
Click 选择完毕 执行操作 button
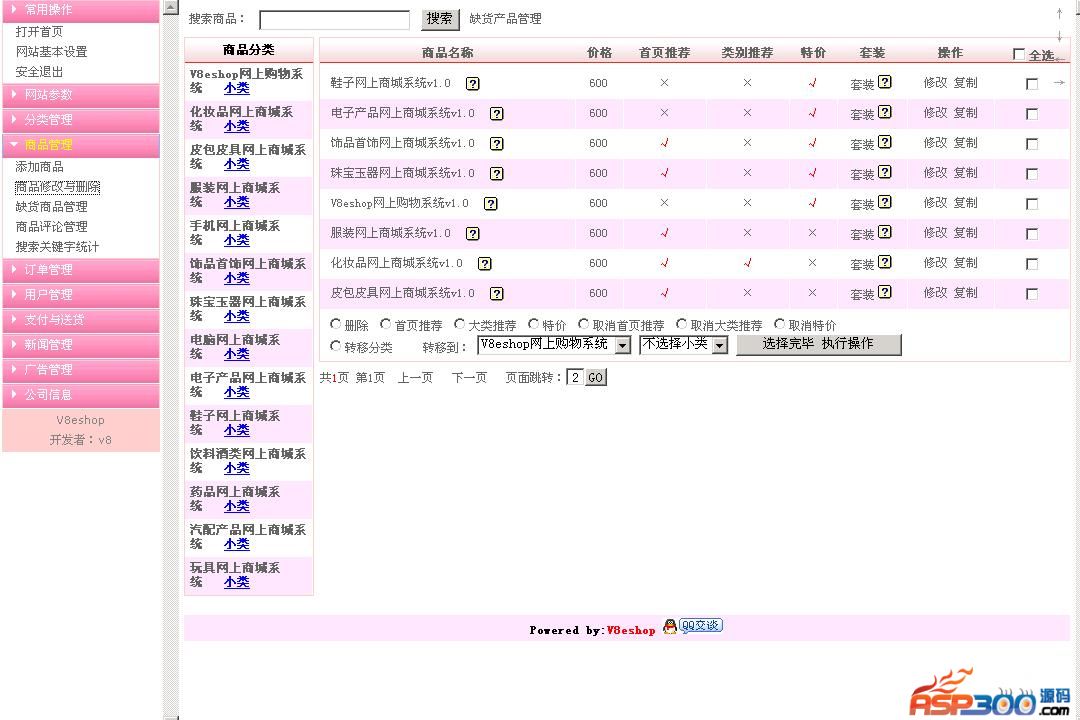pyautogui.click(x=818, y=344)
